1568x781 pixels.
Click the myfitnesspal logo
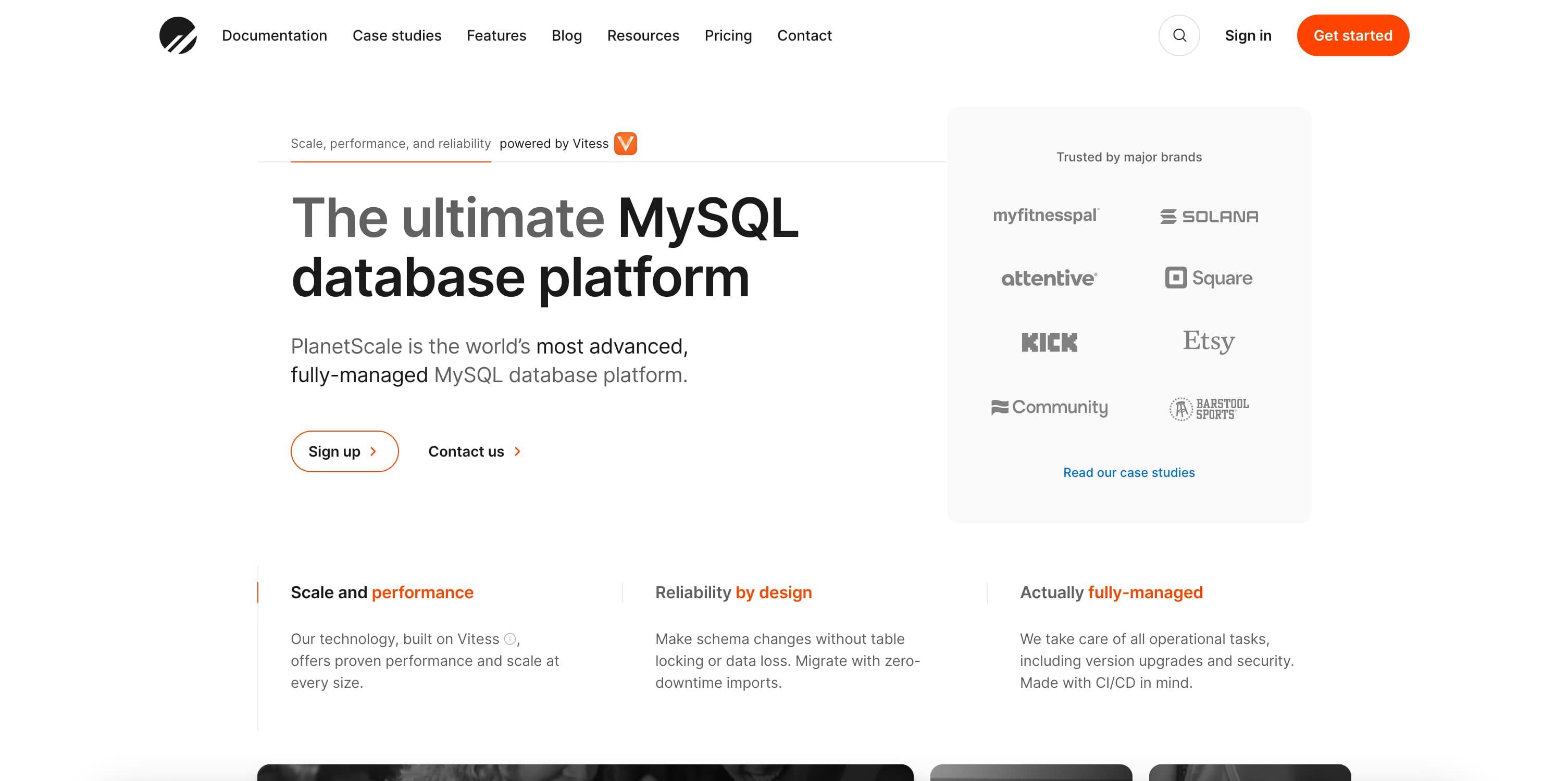click(x=1045, y=216)
